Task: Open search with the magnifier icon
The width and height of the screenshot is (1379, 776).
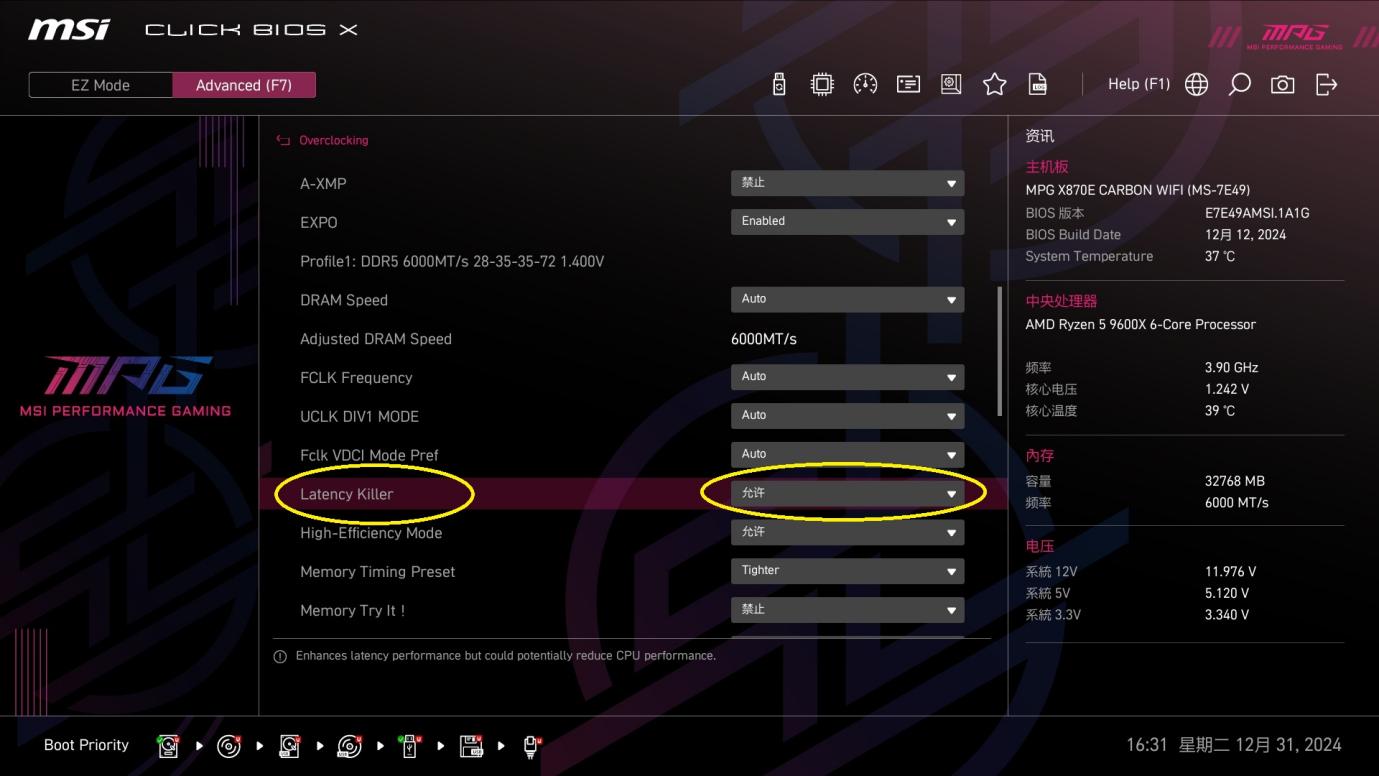Action: coord(1239,85)
